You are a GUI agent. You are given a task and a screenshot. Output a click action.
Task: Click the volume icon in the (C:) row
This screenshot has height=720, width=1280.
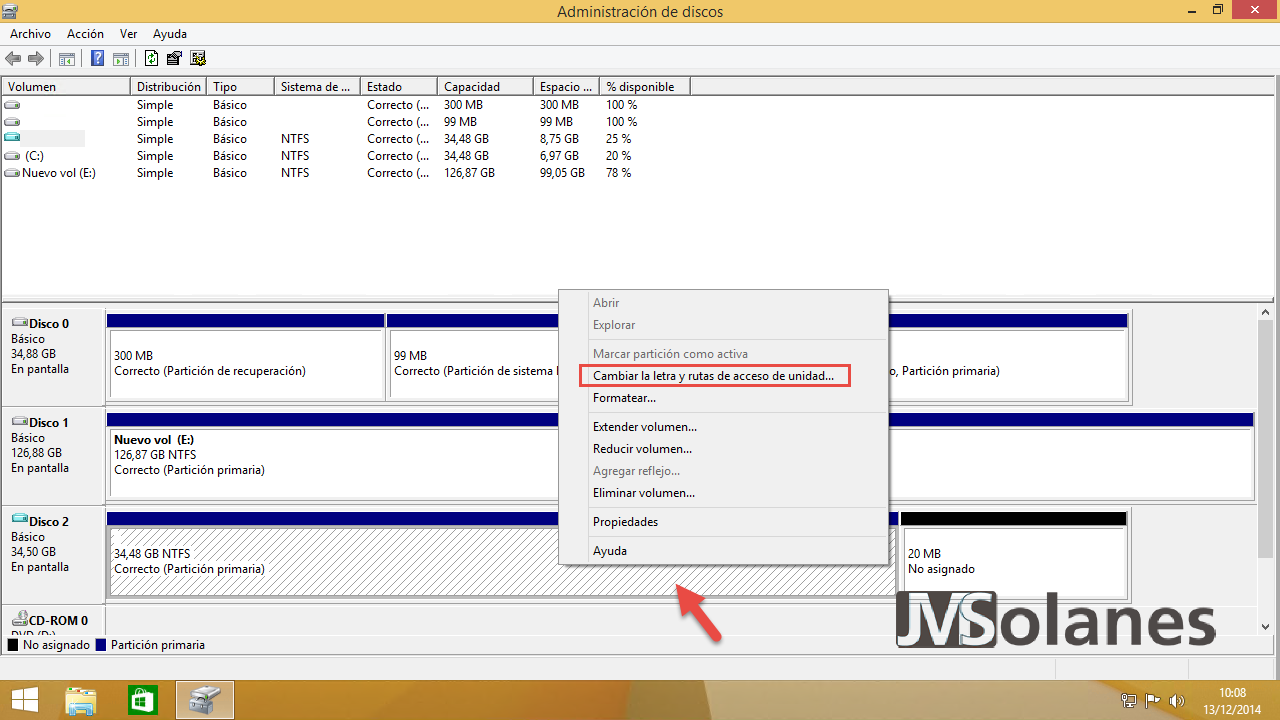pyautogui.click(x=12, y=156)
